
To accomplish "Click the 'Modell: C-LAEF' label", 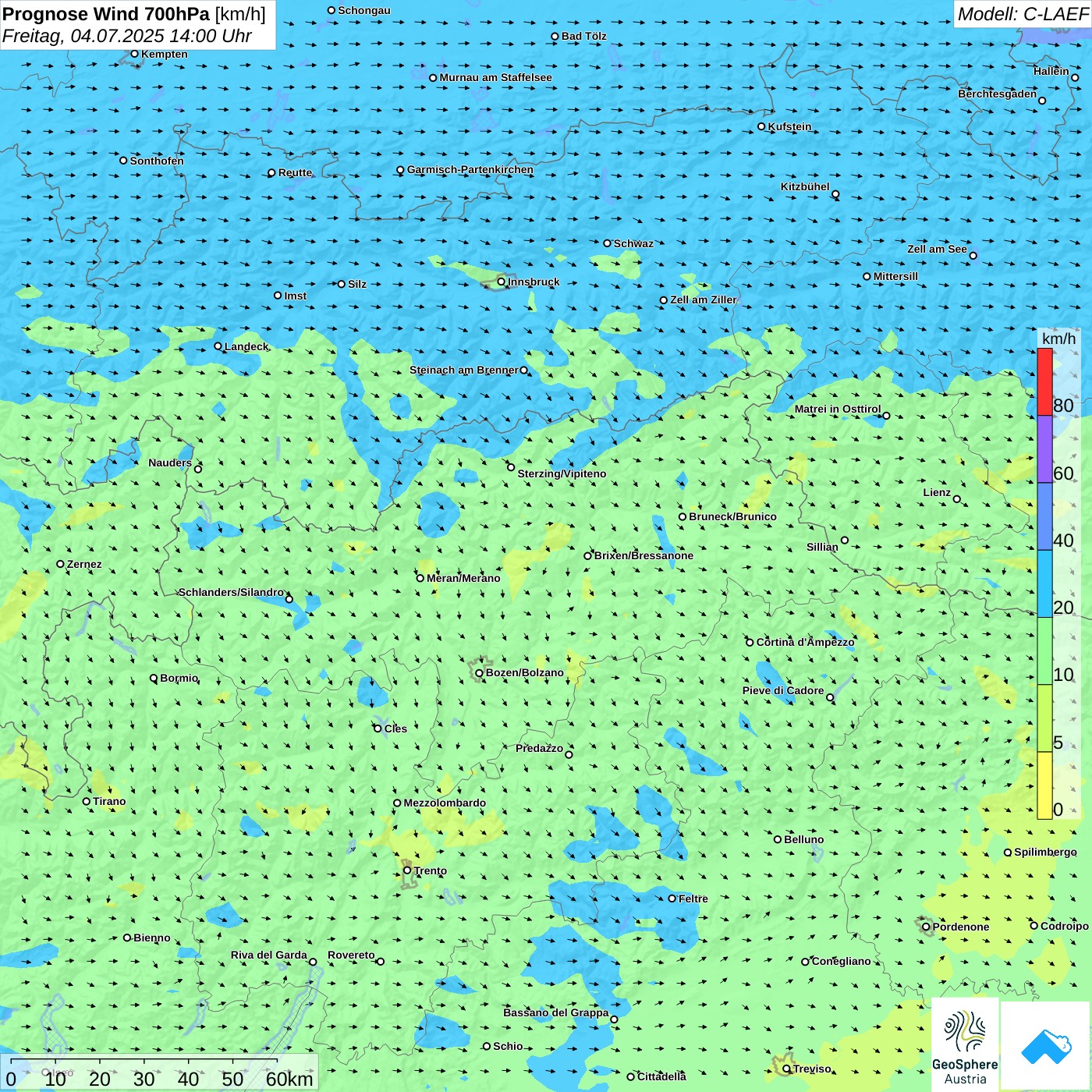I will coord(1023,14).
